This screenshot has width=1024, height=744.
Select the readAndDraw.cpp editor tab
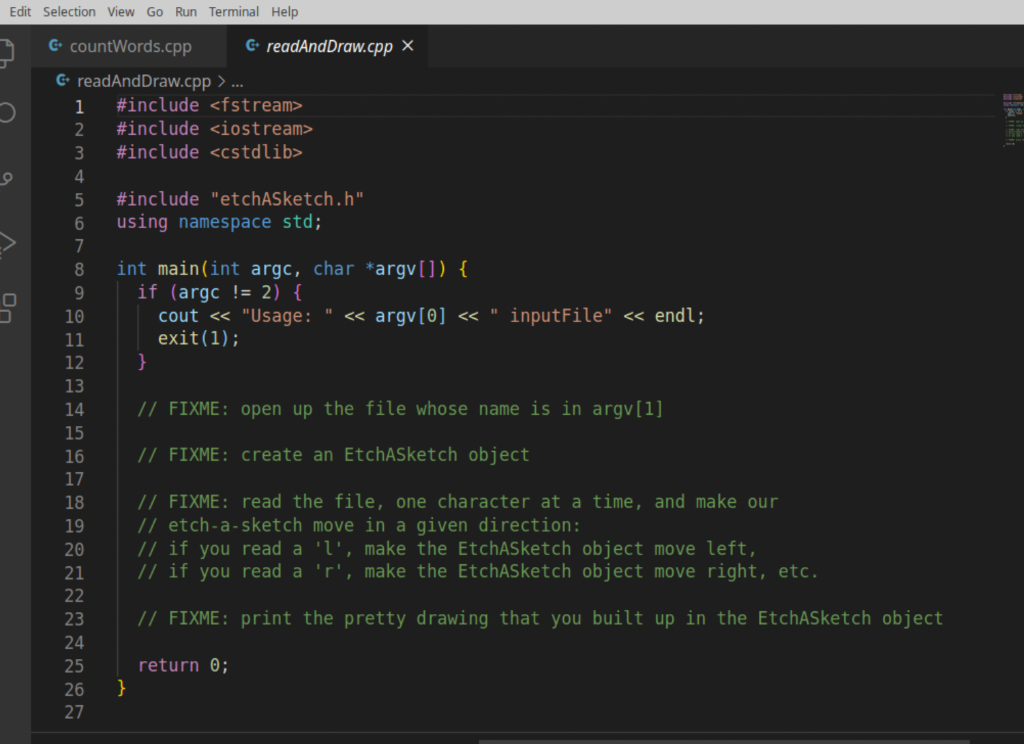(327, 46)
